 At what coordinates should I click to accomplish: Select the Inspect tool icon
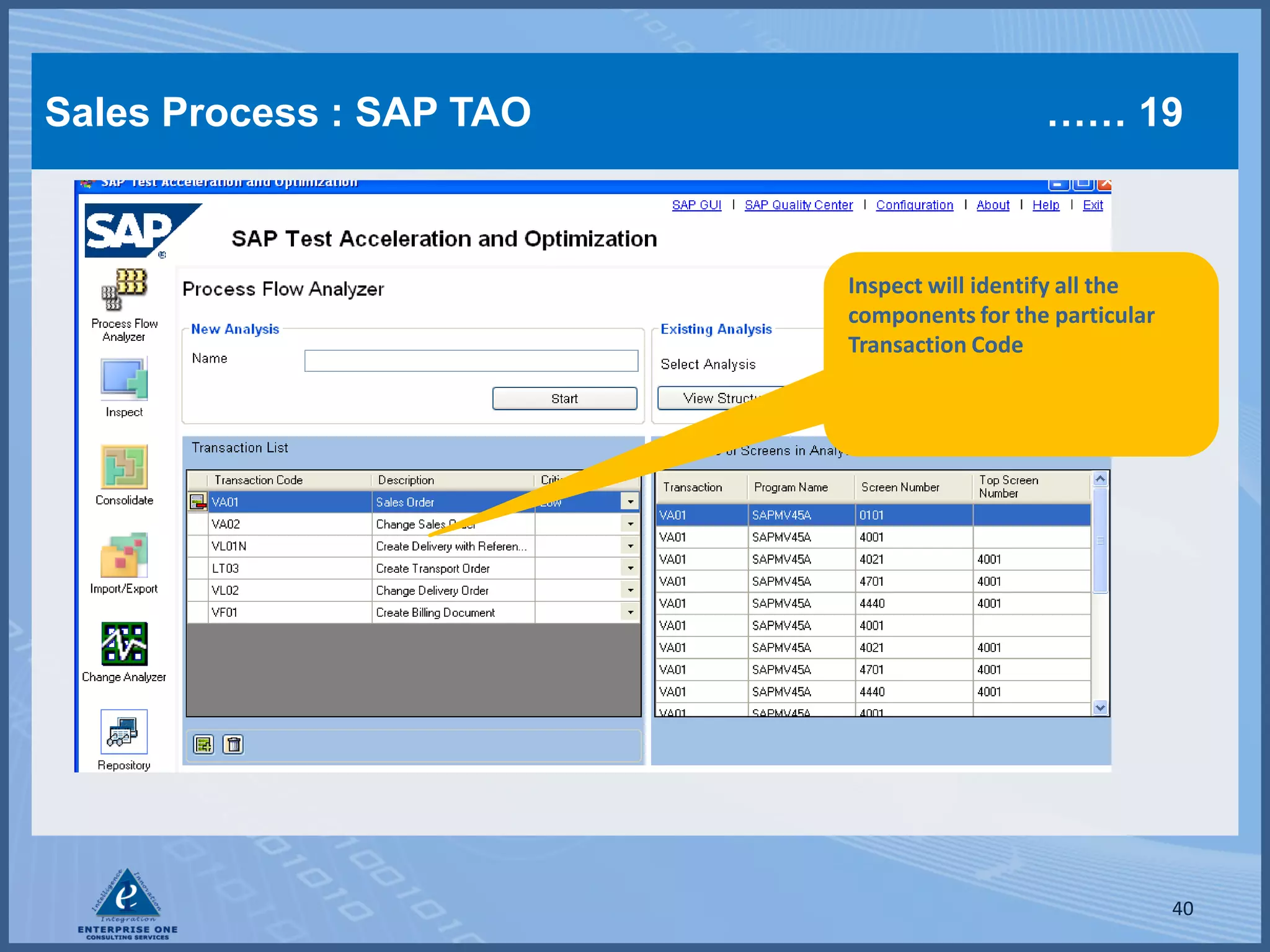point(124,377)
